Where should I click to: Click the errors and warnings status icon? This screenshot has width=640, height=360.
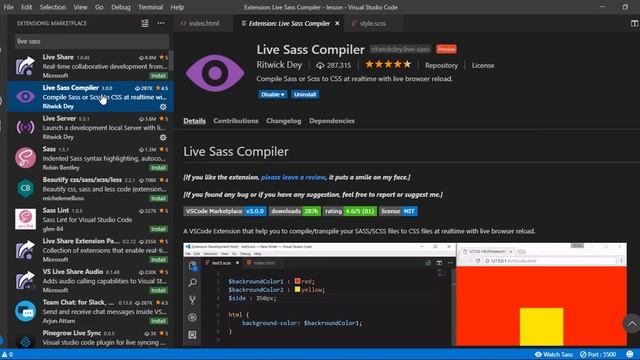pos(7,354)
